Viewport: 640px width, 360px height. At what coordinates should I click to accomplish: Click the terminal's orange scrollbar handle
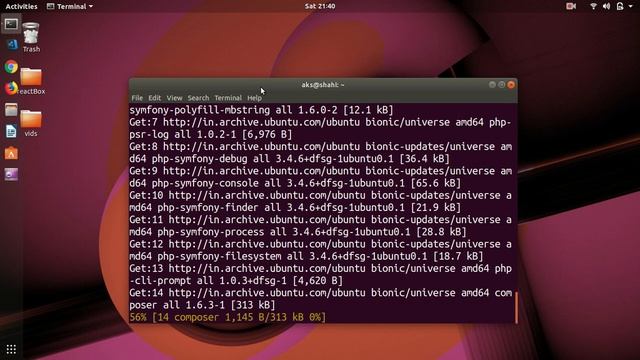click(516, 307)
